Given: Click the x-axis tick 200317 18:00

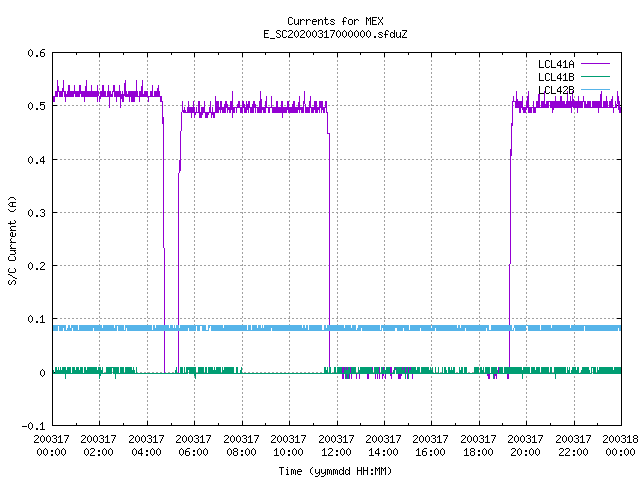Looking at the screenshot, I should click(x=478, y=445).
